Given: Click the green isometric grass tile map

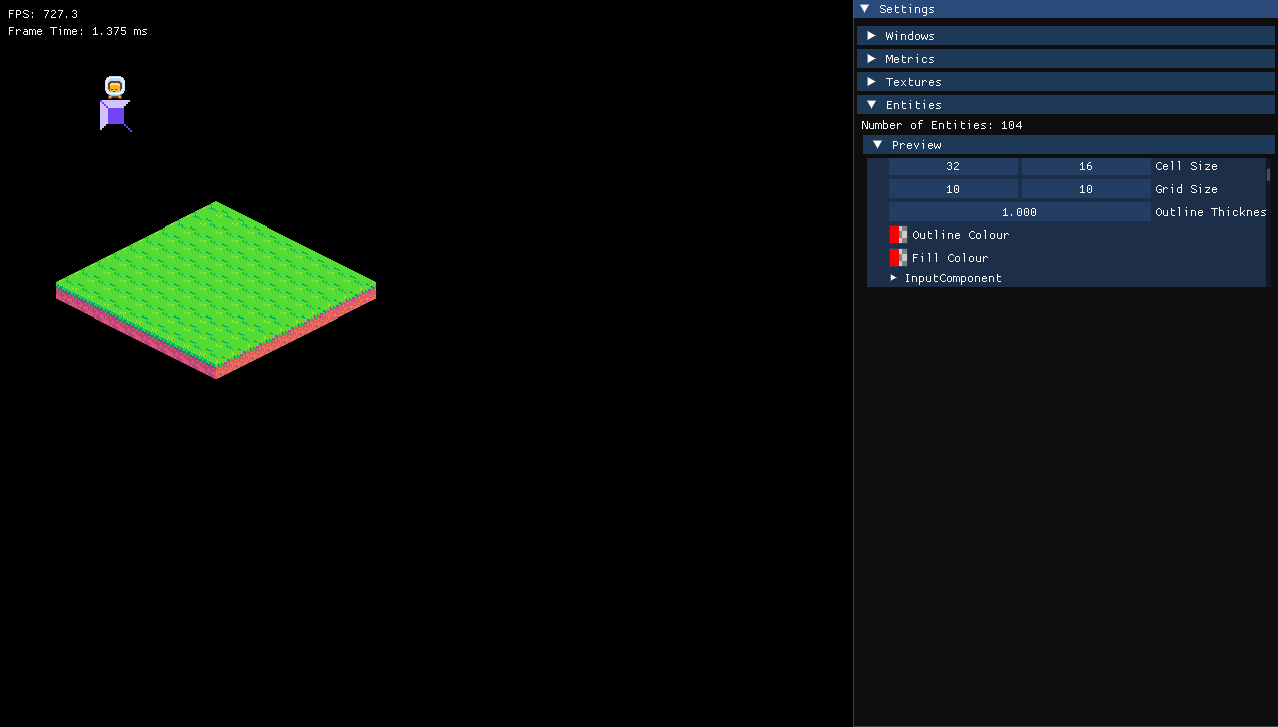Looking at the screenshot, I should pos(215,280).
